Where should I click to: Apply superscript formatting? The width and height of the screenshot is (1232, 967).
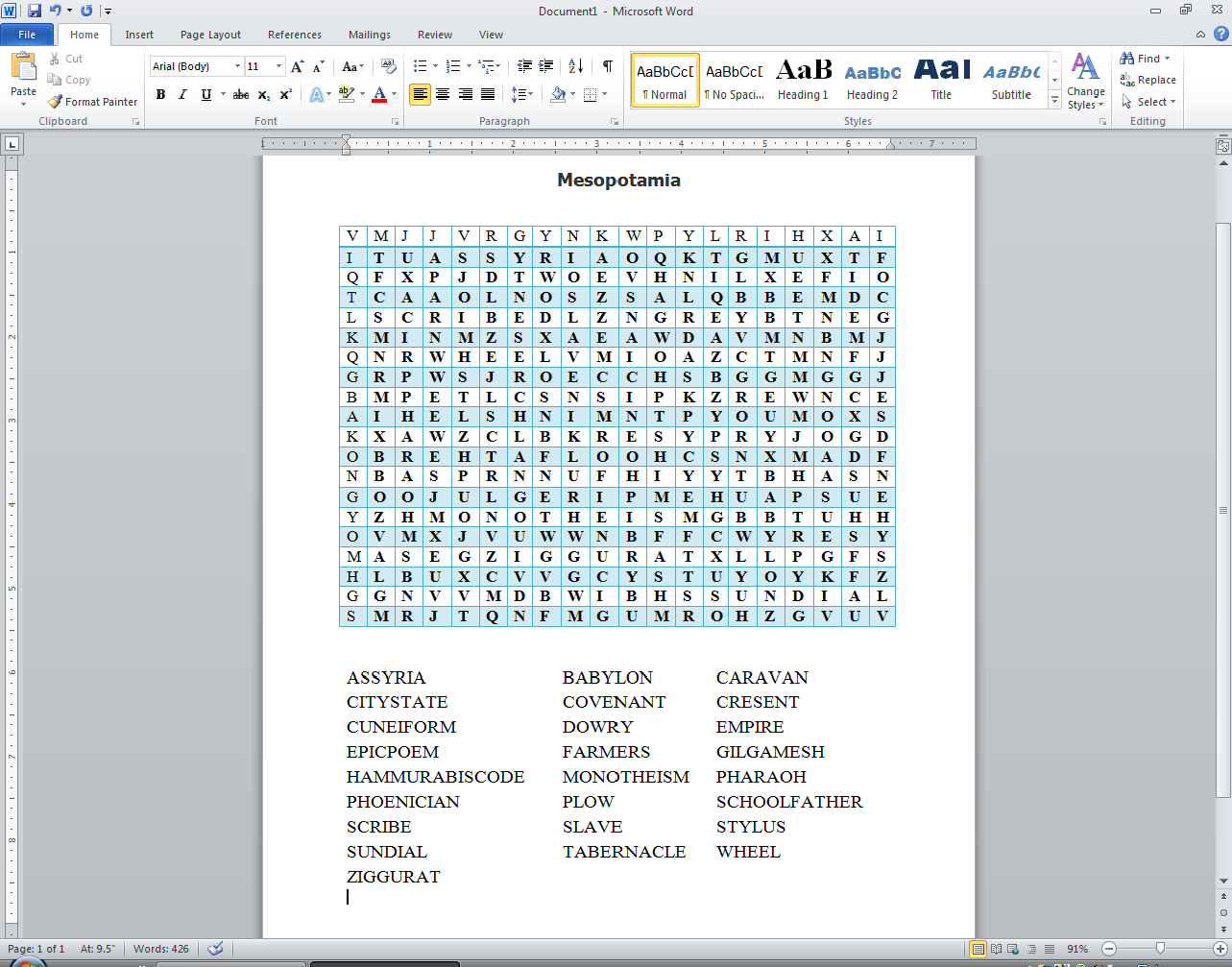[285, 94]
